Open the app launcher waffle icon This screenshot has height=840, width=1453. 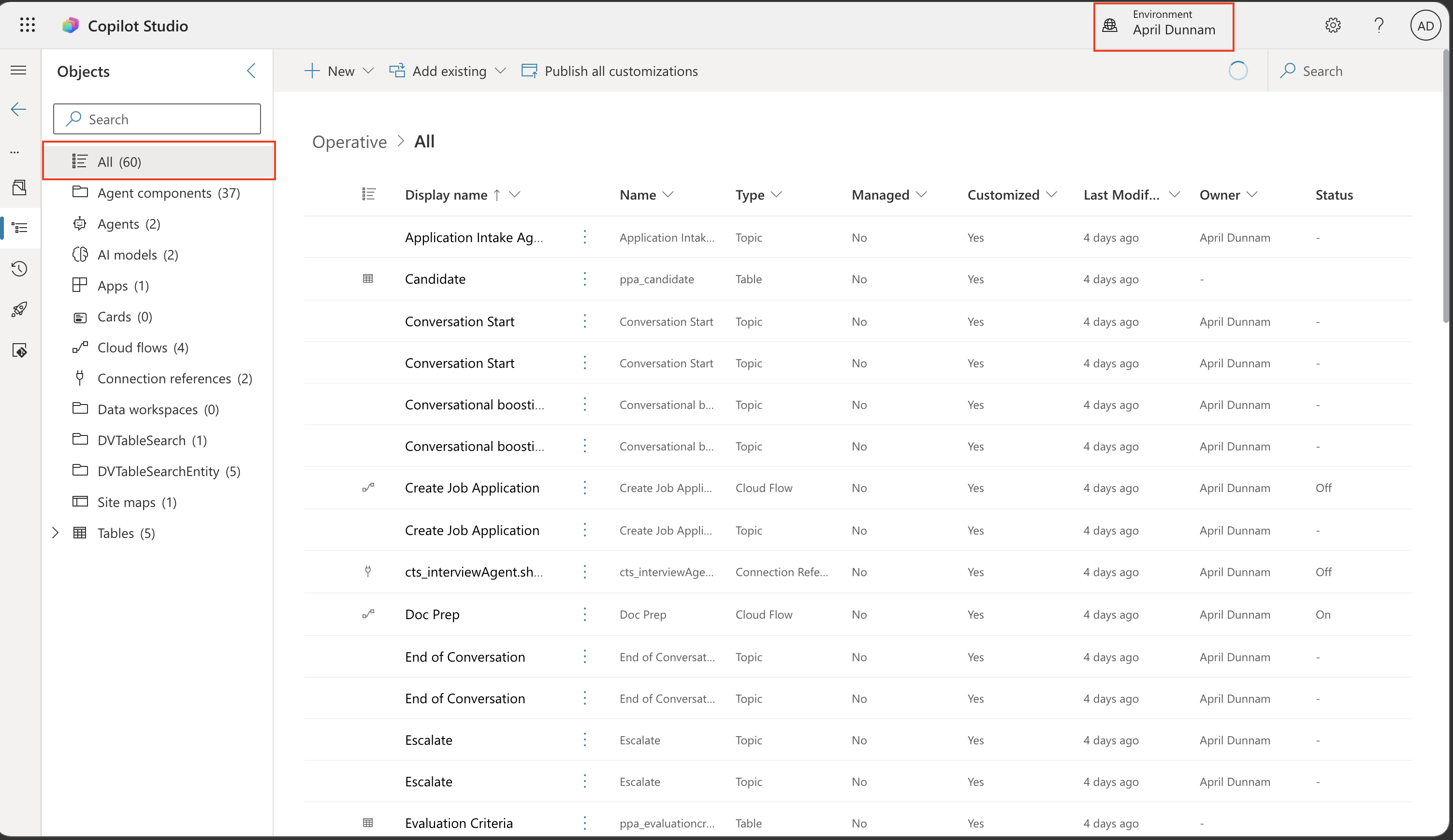(x=27, y=25)
